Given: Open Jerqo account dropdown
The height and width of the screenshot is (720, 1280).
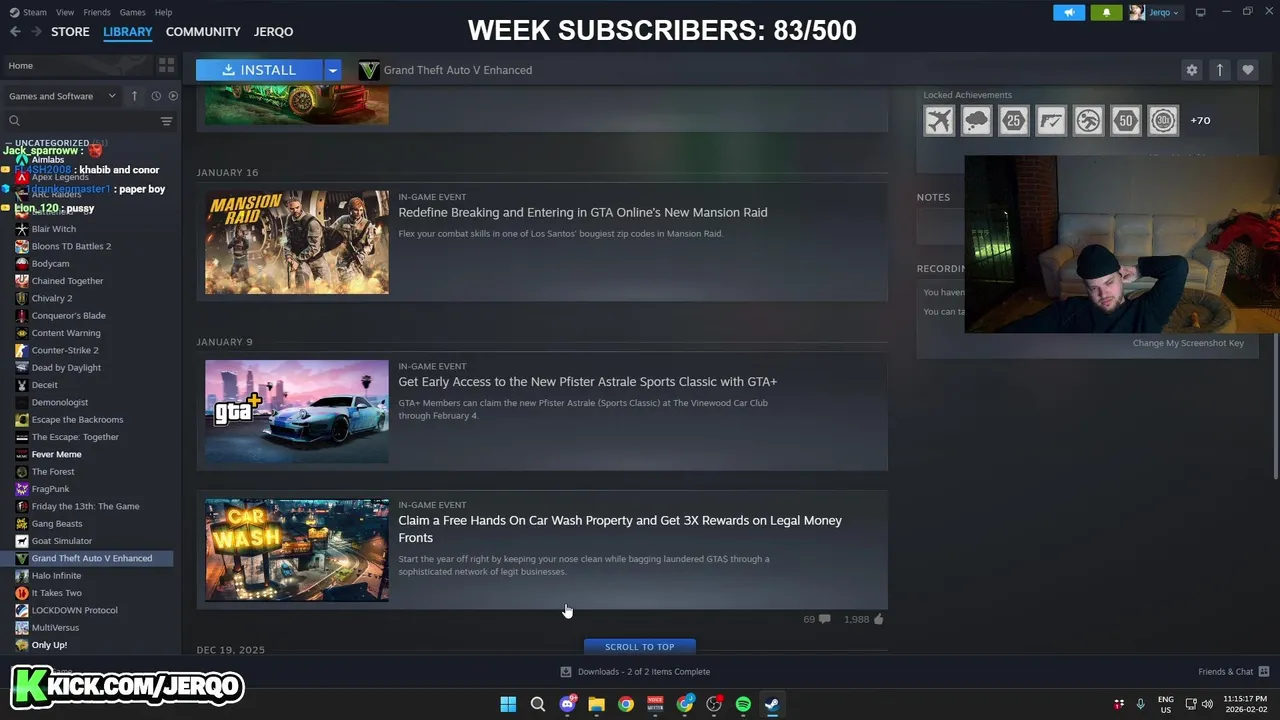Looking at the screenshot, I should pyautogui.click(x=1155, y=12).
